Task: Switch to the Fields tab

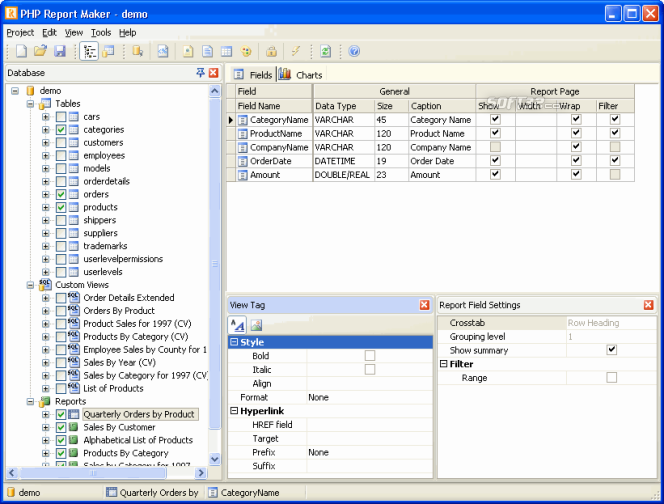Action: tap(253, 75)
